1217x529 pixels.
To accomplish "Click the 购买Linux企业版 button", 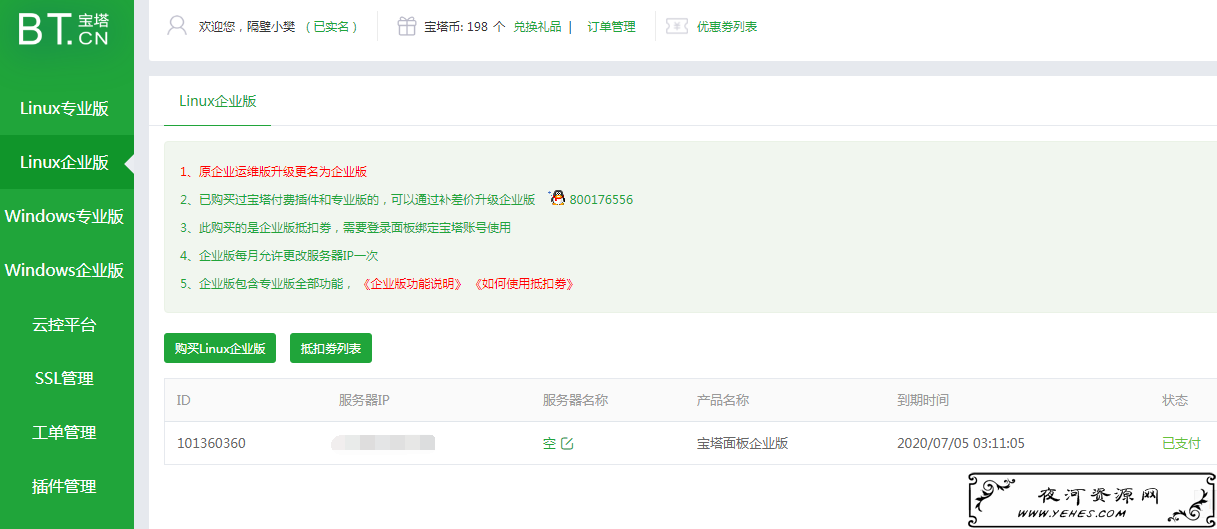I will (220, 348).
